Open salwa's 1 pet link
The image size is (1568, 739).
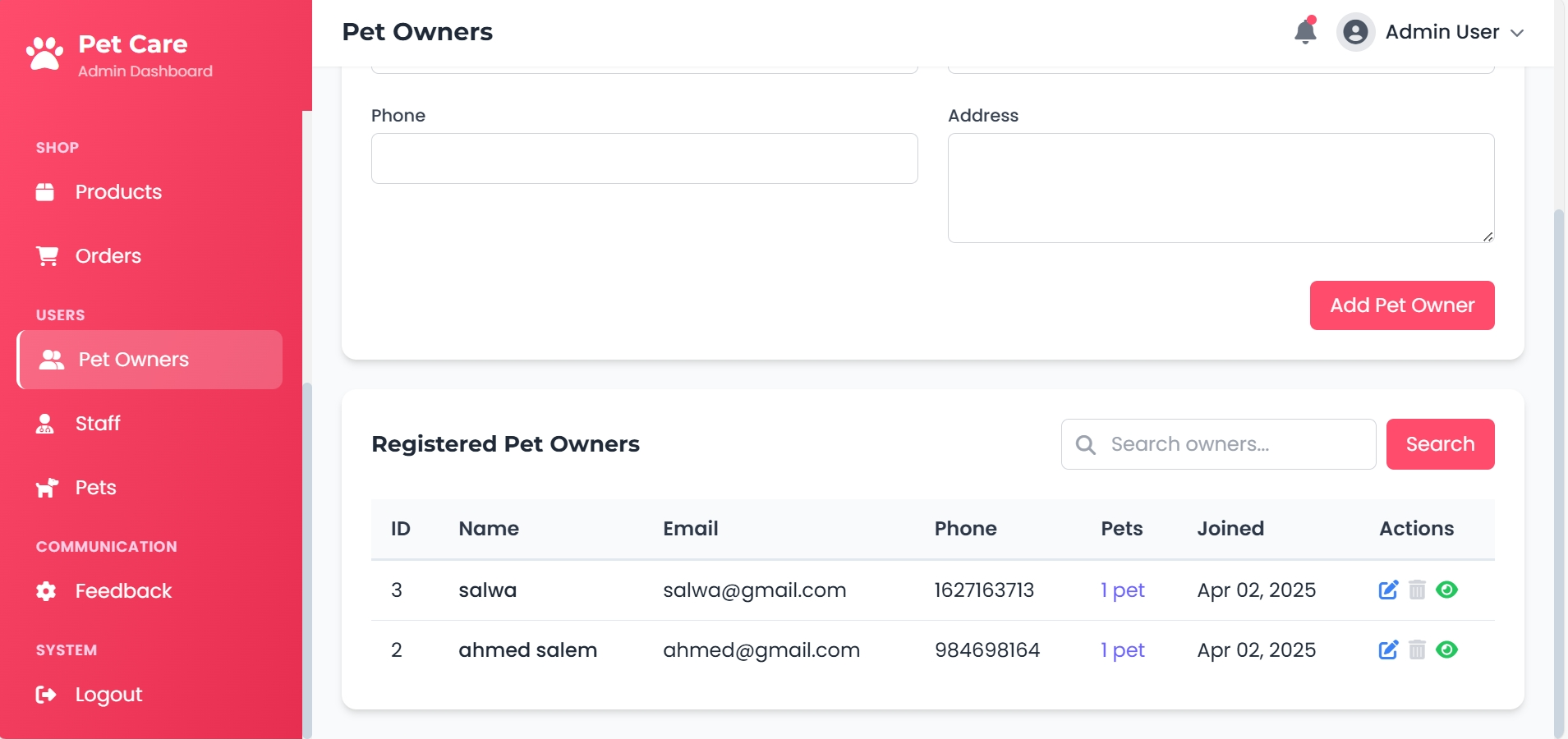(1122, 590)
